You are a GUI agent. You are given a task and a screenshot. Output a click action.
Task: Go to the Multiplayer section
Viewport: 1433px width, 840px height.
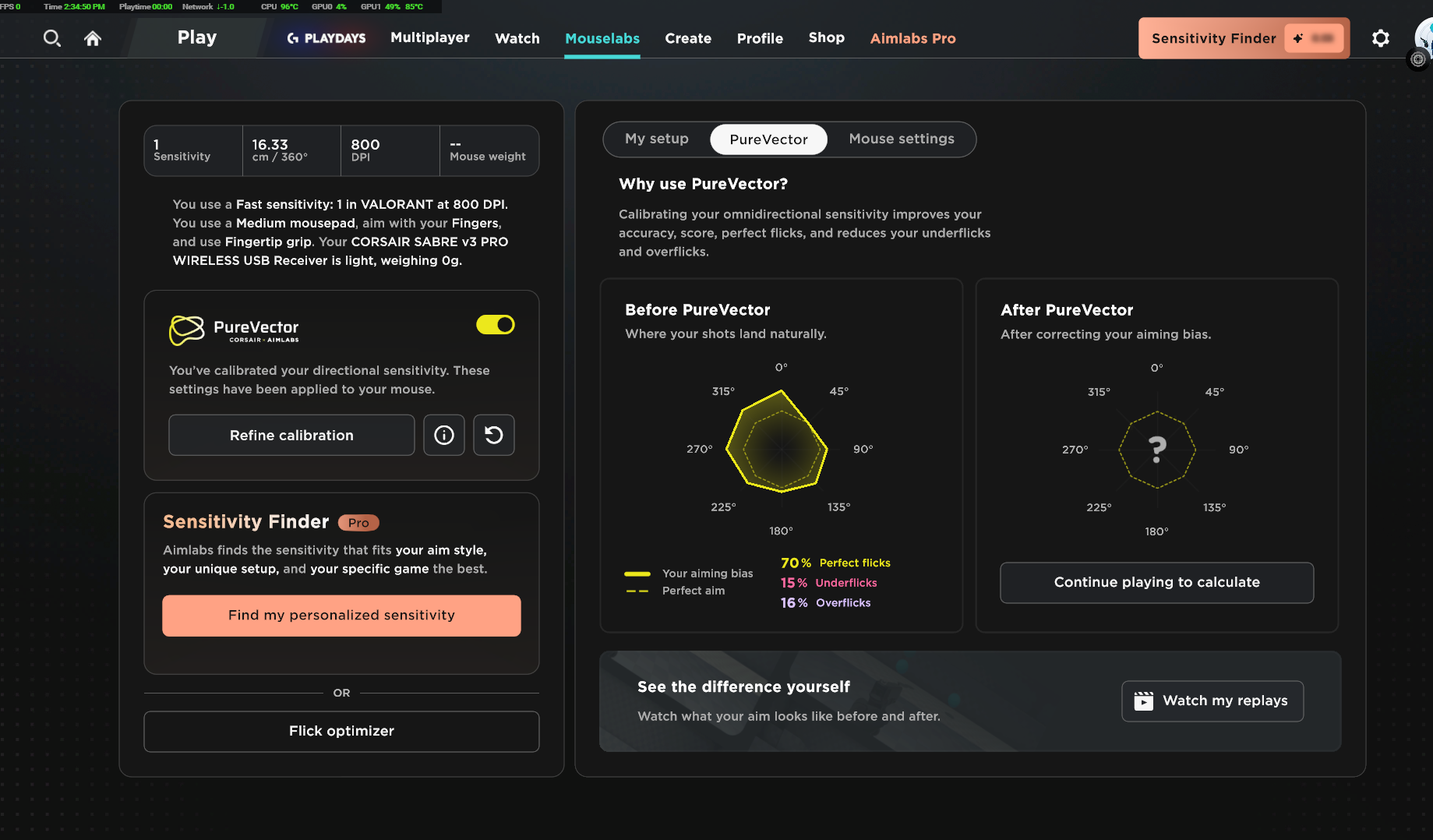[430, 37]
